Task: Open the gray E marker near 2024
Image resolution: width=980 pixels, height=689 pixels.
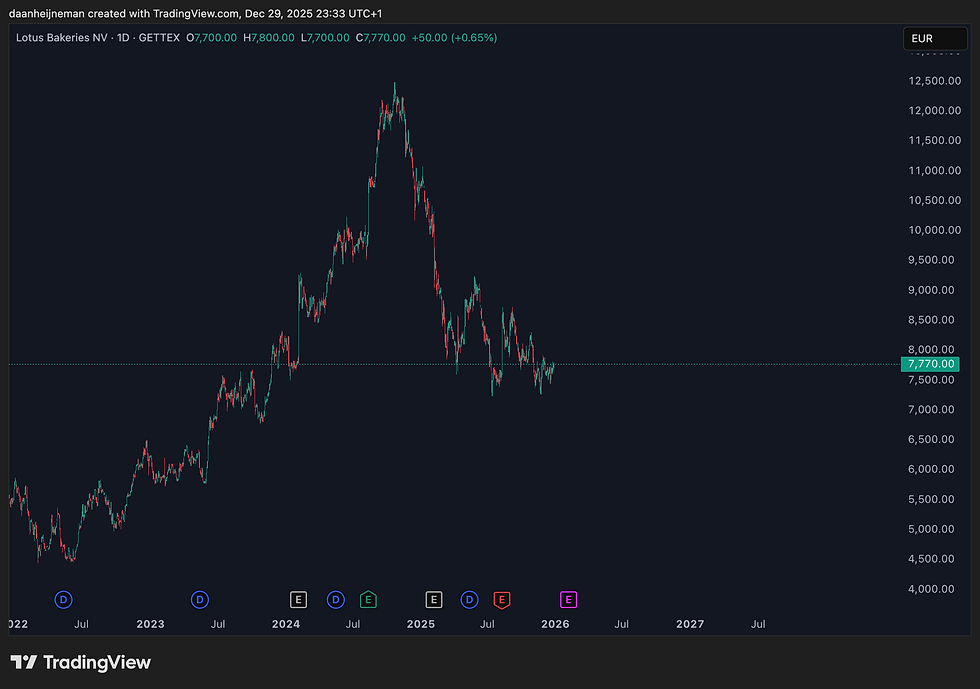Action: click(298, 600)
